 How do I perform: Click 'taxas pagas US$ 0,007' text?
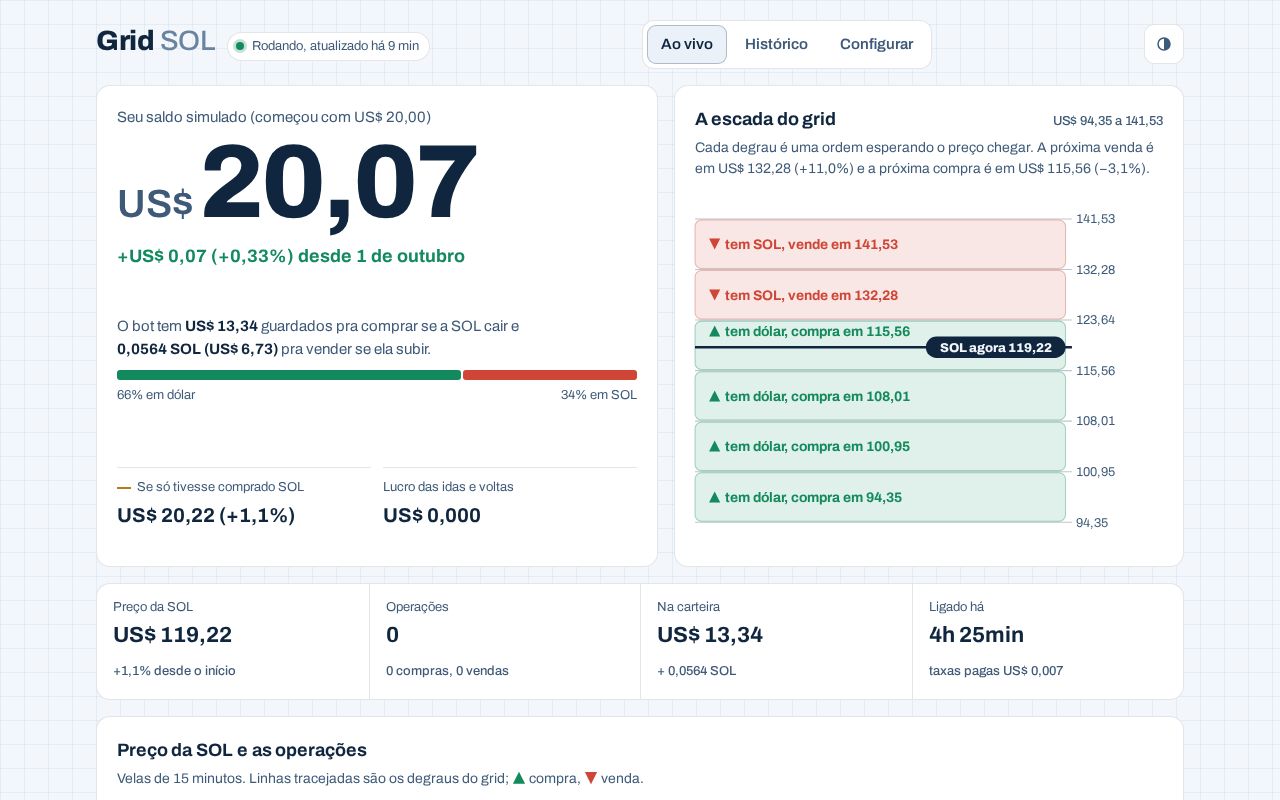996,671
